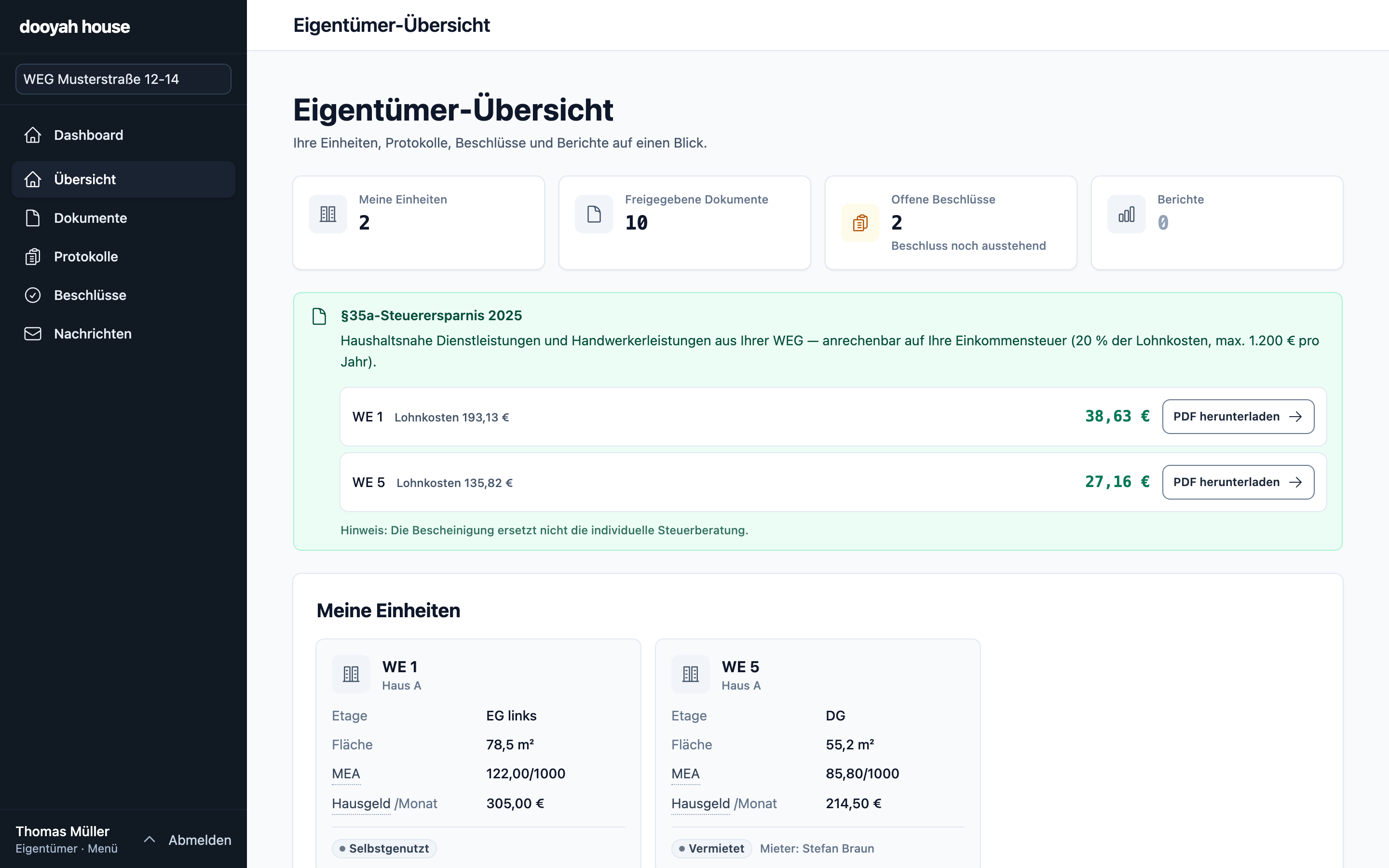1389x868 pixels.
Task: Click the Vermietet status badge
Action: (712, 849)
